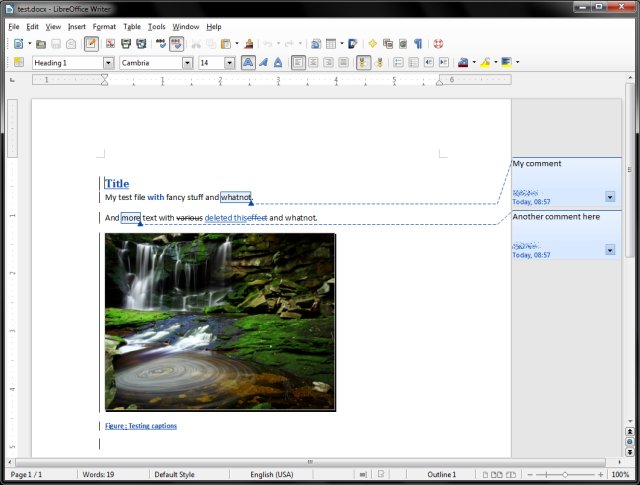
Task: Click the Print File Directly icon
Action: click(126, 44)
